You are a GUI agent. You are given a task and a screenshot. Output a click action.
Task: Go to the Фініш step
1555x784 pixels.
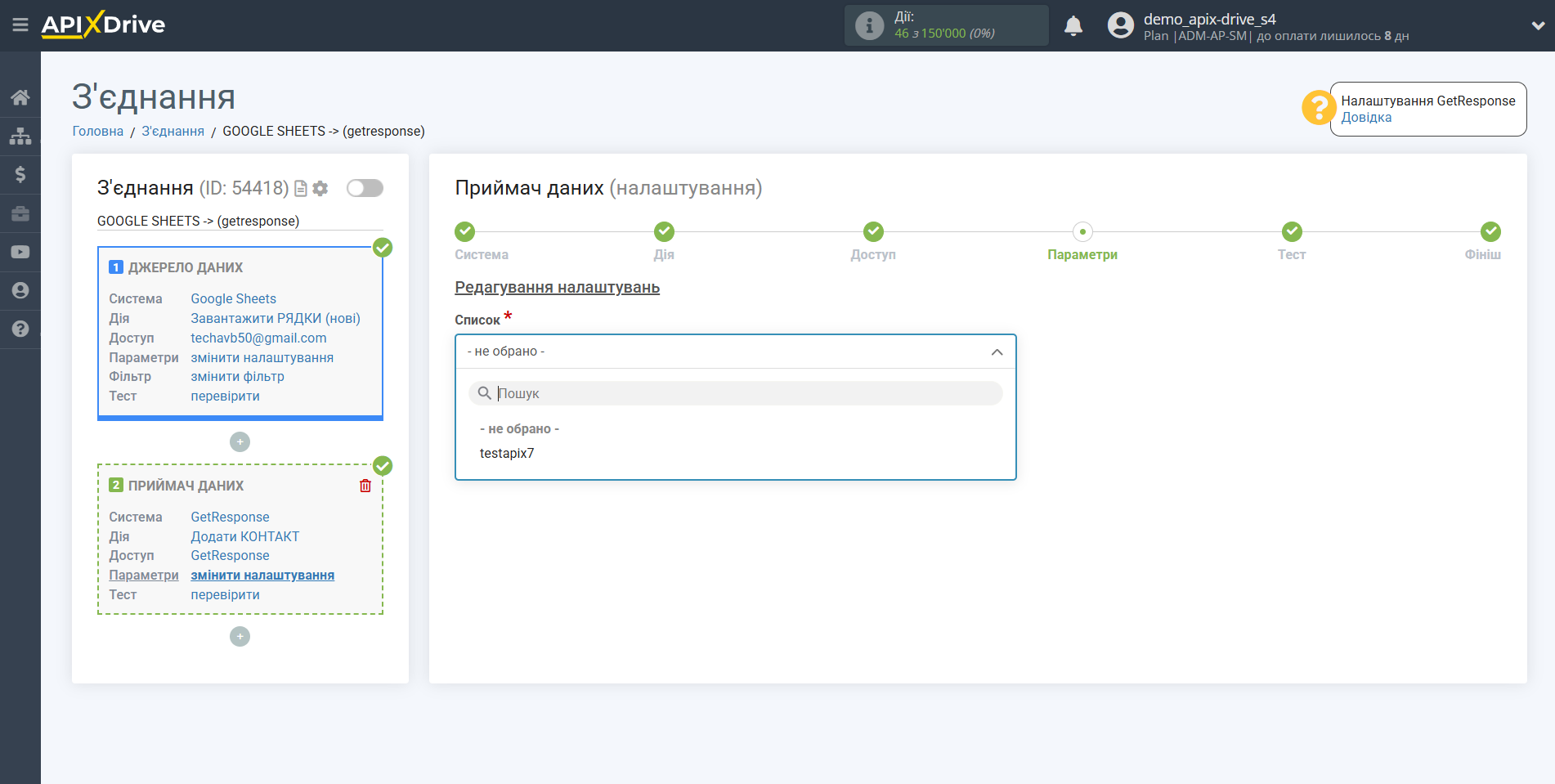[x=1490, y=231]
